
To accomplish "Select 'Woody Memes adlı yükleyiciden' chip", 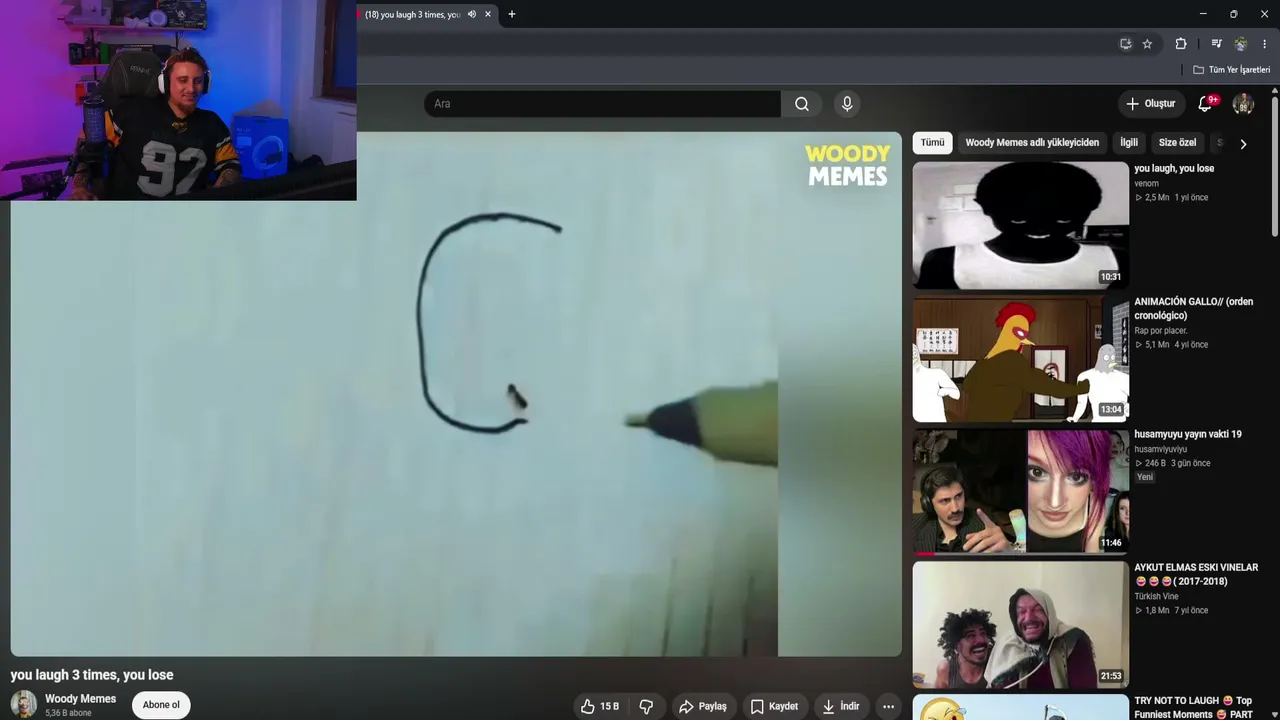I will click(1032, 143).
